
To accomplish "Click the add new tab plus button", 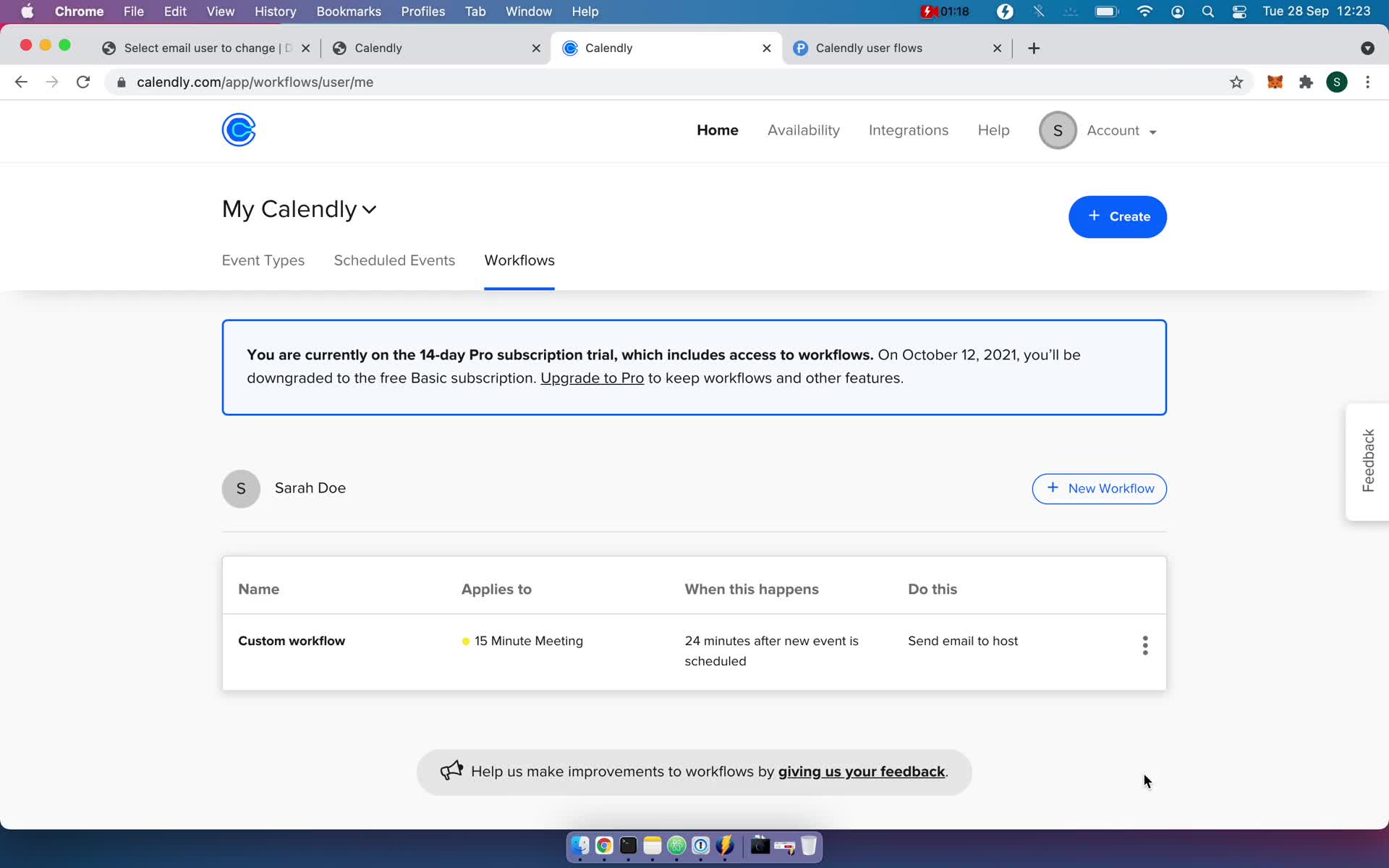I will pyautogui.click(x=1034, y=48).
